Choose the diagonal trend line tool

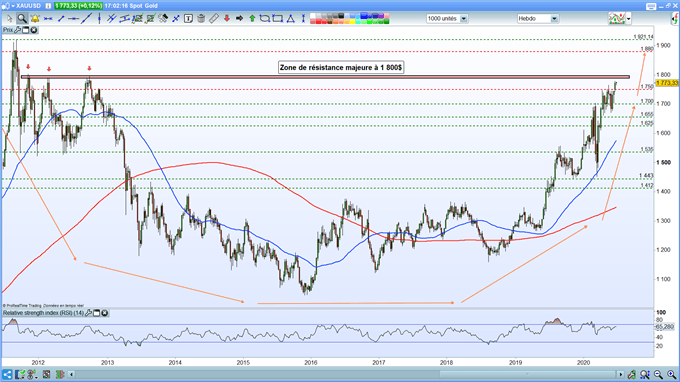(87, 19)
